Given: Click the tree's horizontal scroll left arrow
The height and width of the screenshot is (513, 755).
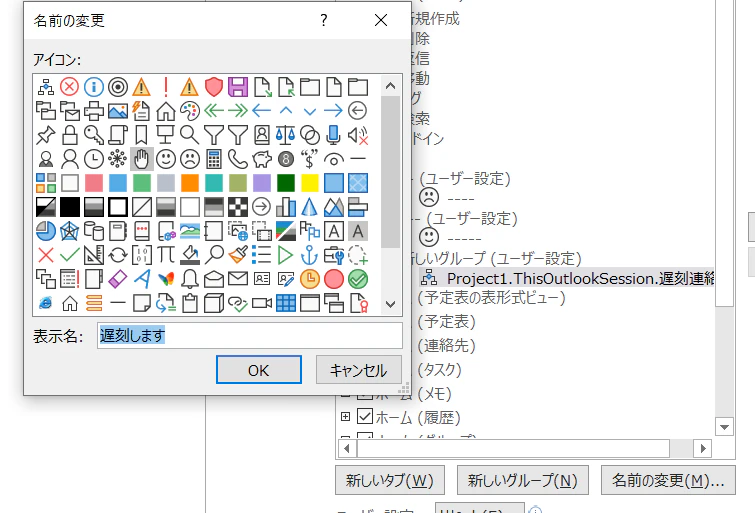Looking at the screenshot, I should click(x=347, y=448).
